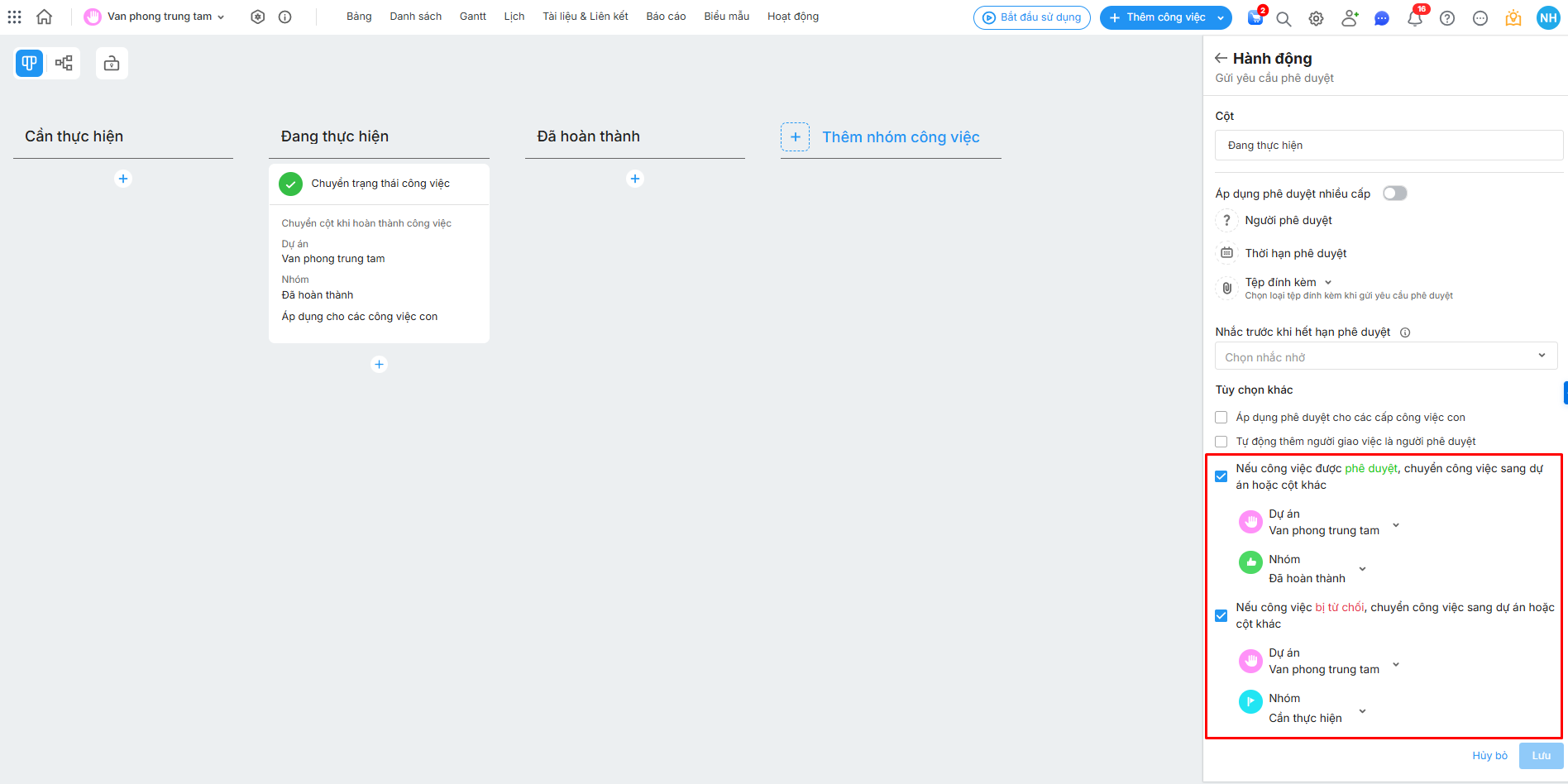Open the Chọn nhắc nhở dropdown
The width and height of the screenshot is (1568, 784).
click(1386, 356)
